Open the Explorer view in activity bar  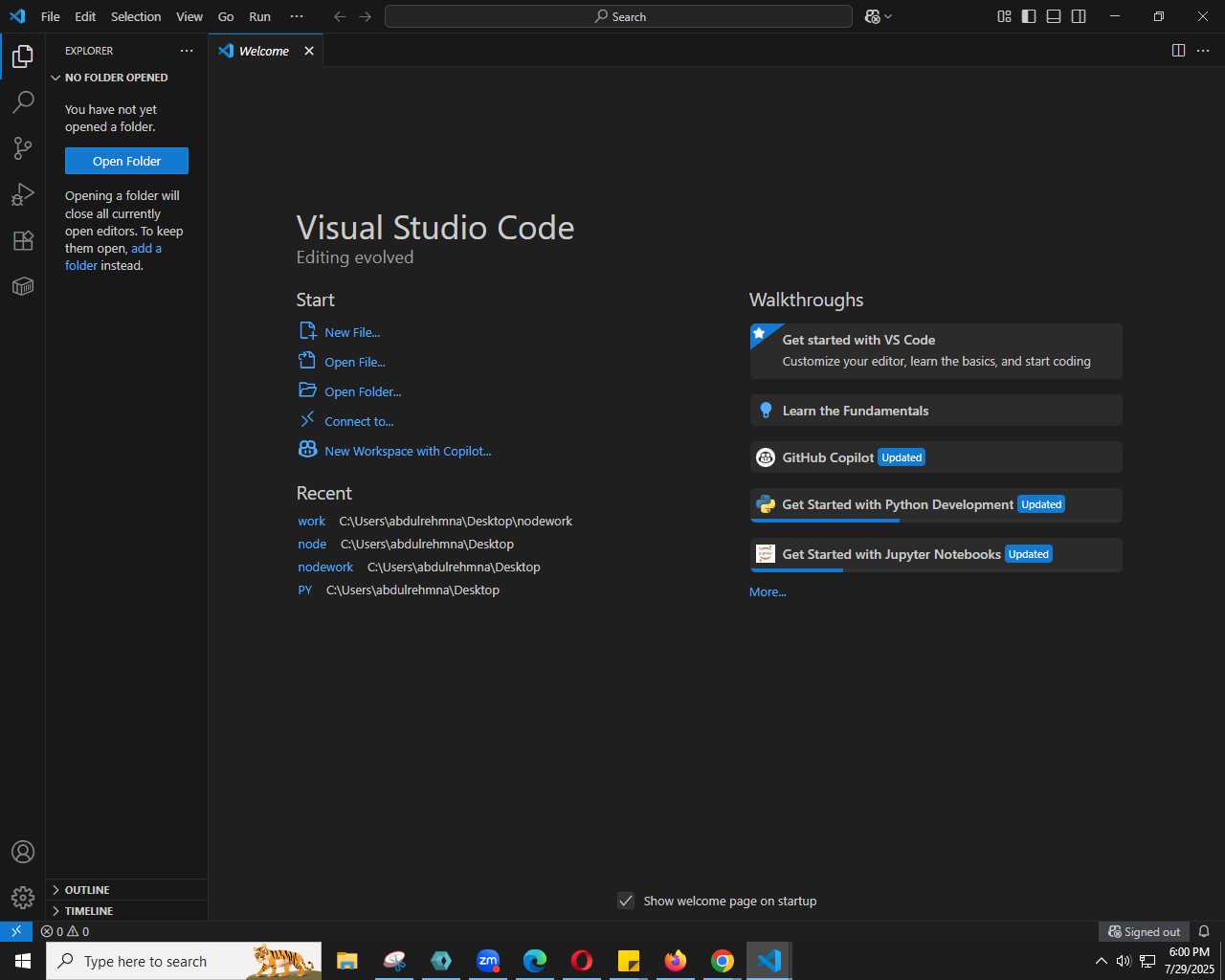[23, 56]
